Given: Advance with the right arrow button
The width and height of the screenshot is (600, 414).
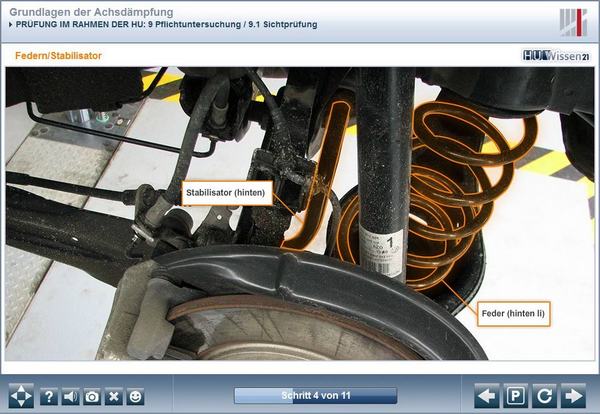Looking at the screenshot, I should 573,396.
